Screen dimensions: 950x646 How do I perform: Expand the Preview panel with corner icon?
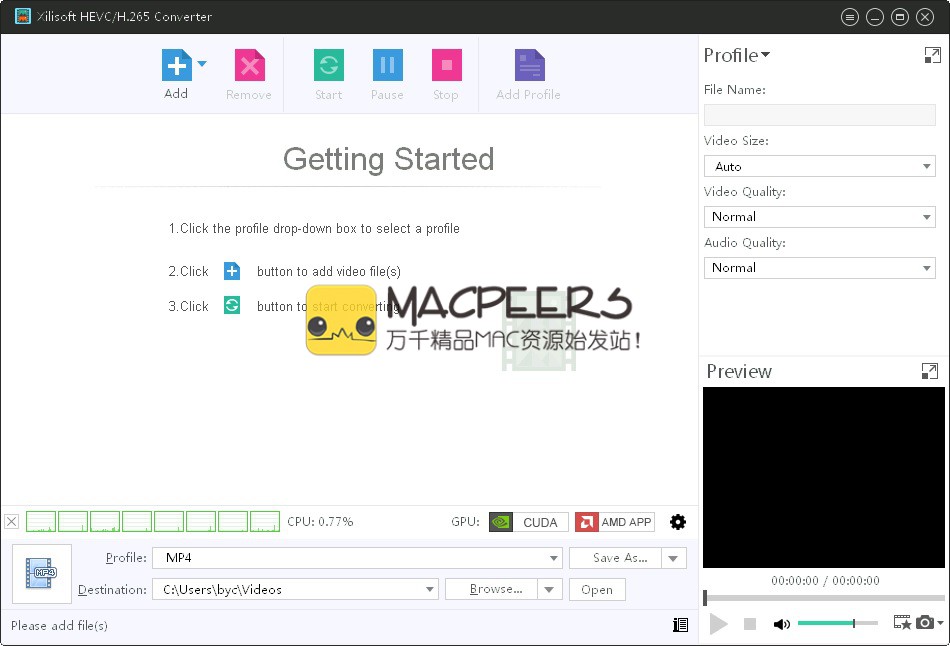(x=929, y=371)
